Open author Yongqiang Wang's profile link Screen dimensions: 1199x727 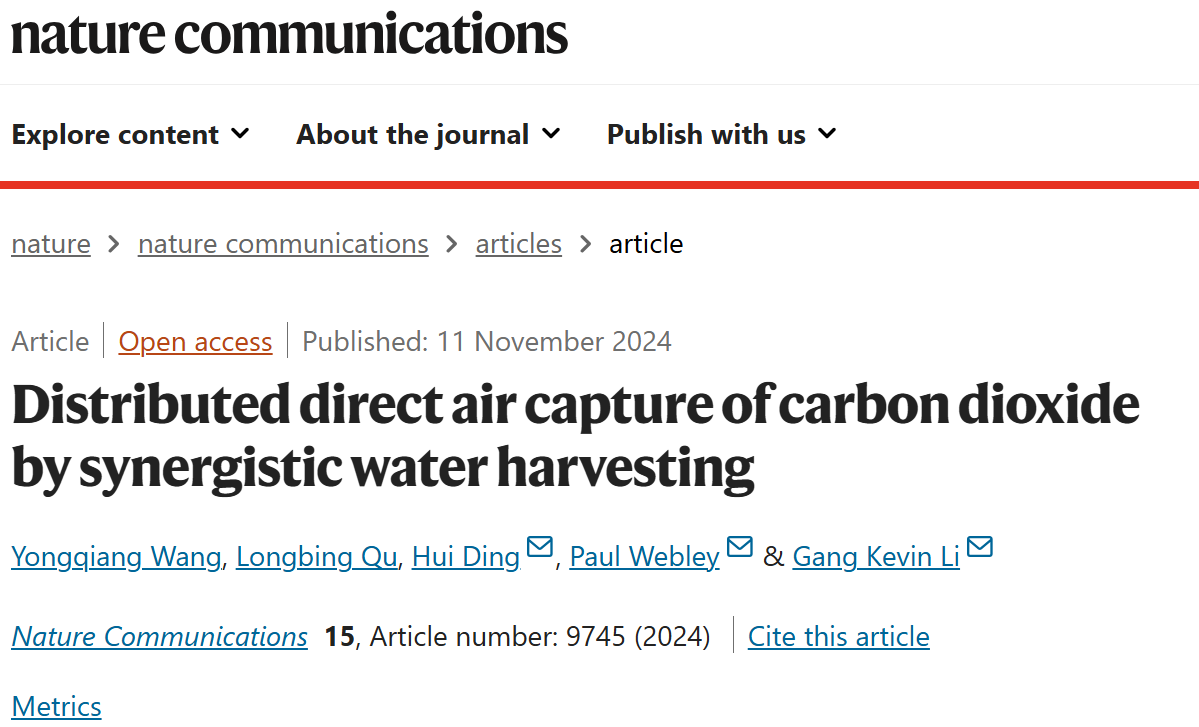116,557
